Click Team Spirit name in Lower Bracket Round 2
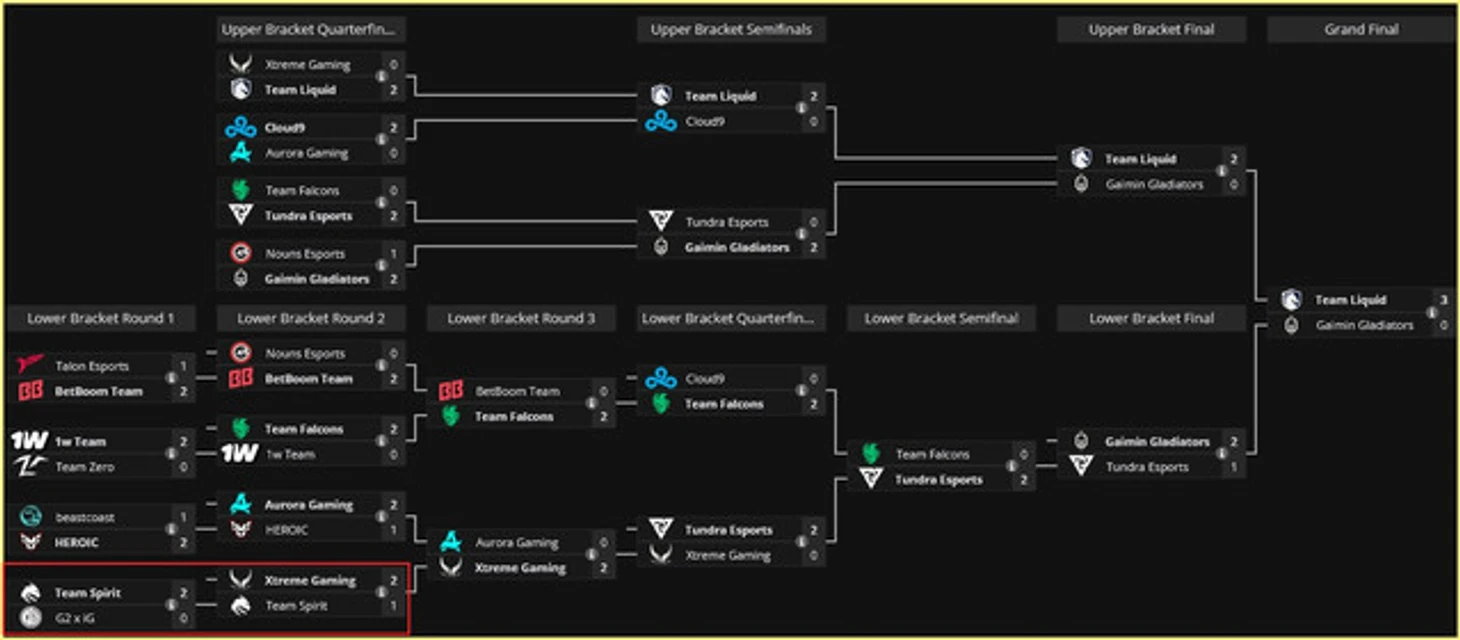Image resolution: width=1460 pixels, height=640 pixels. (296, 606)
